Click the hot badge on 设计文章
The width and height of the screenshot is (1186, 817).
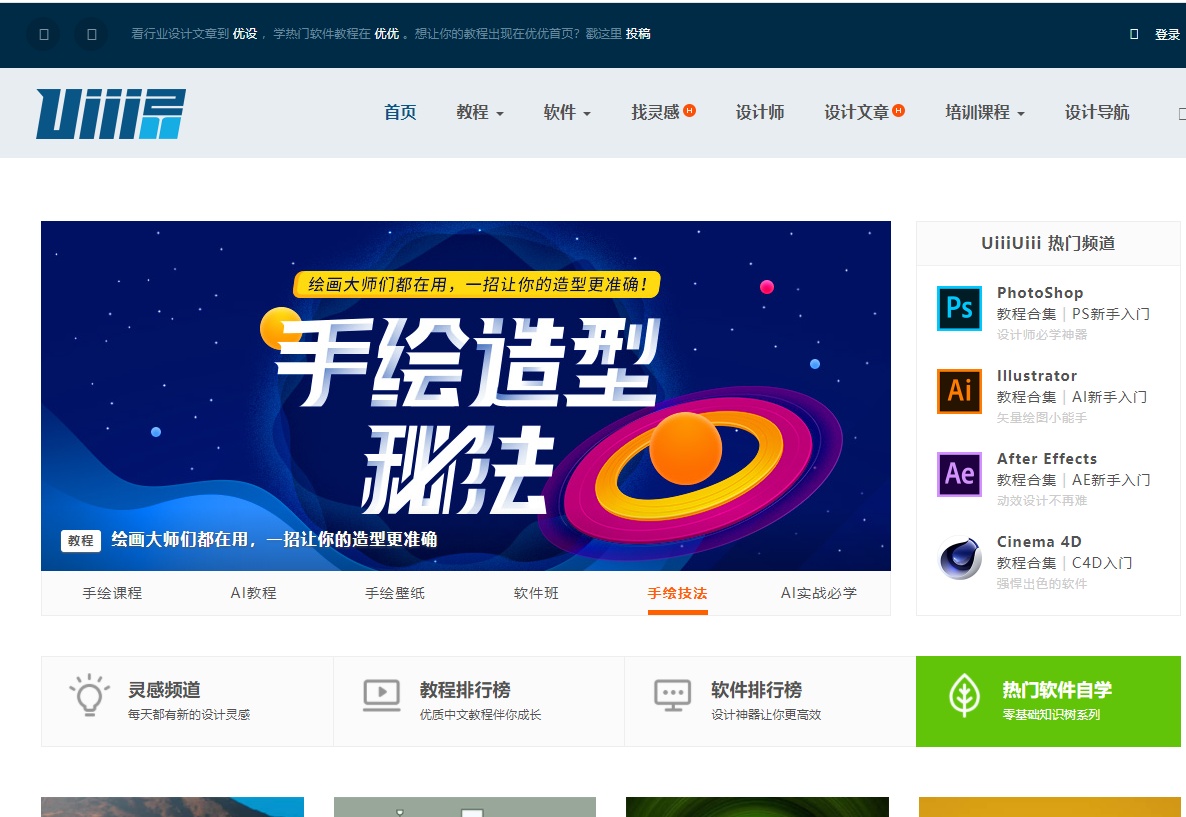(x=898, y=110)
